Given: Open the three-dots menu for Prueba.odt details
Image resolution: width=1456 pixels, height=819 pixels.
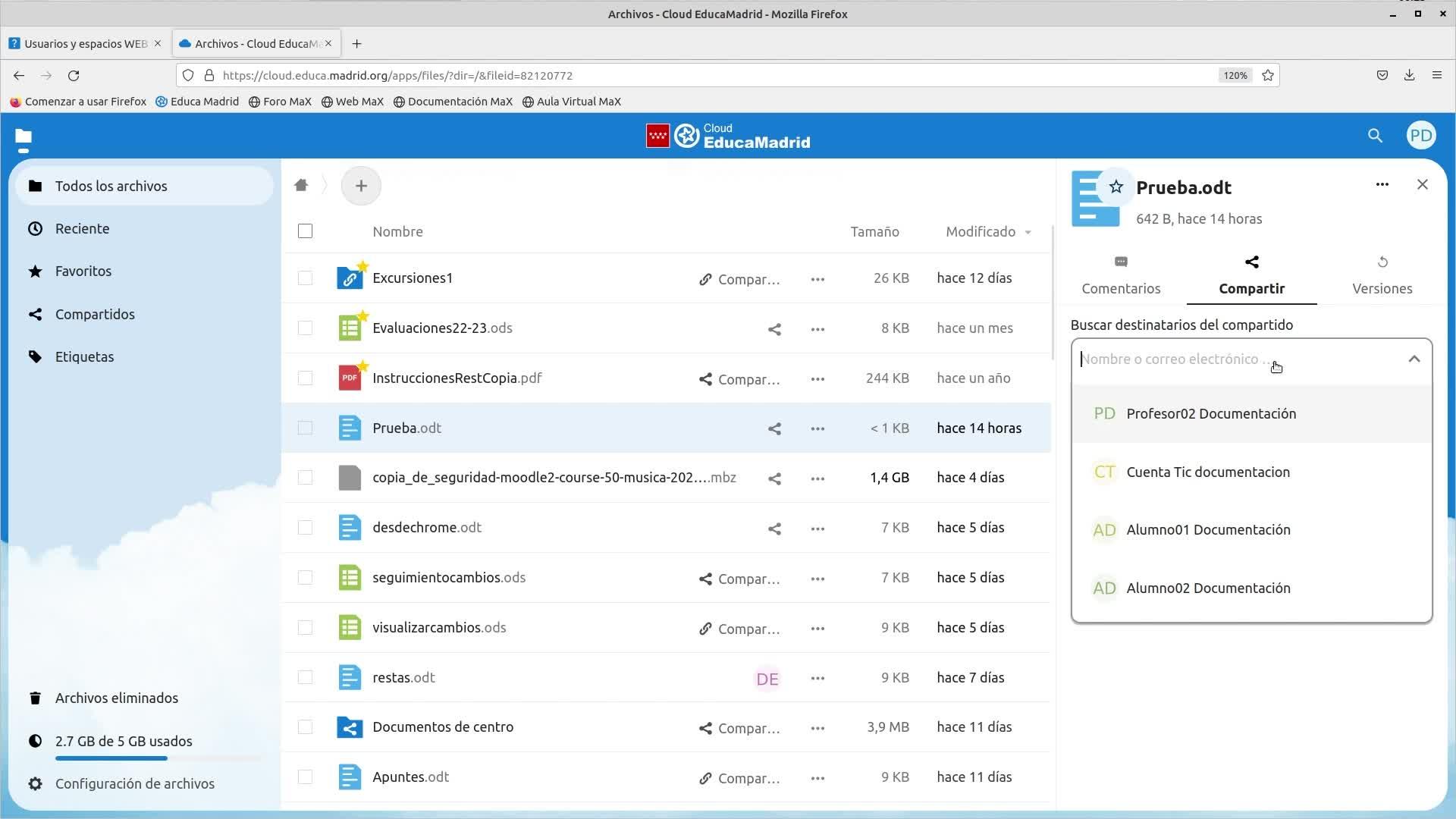Looking at the screenshot, I should click(1382, 184).
